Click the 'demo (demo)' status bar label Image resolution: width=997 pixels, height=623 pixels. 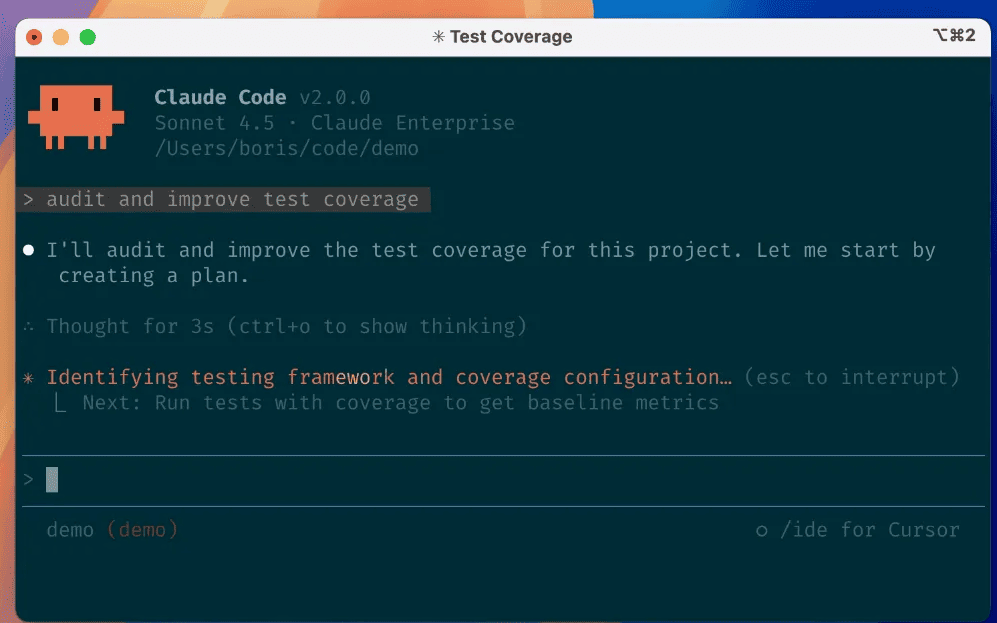112,530
